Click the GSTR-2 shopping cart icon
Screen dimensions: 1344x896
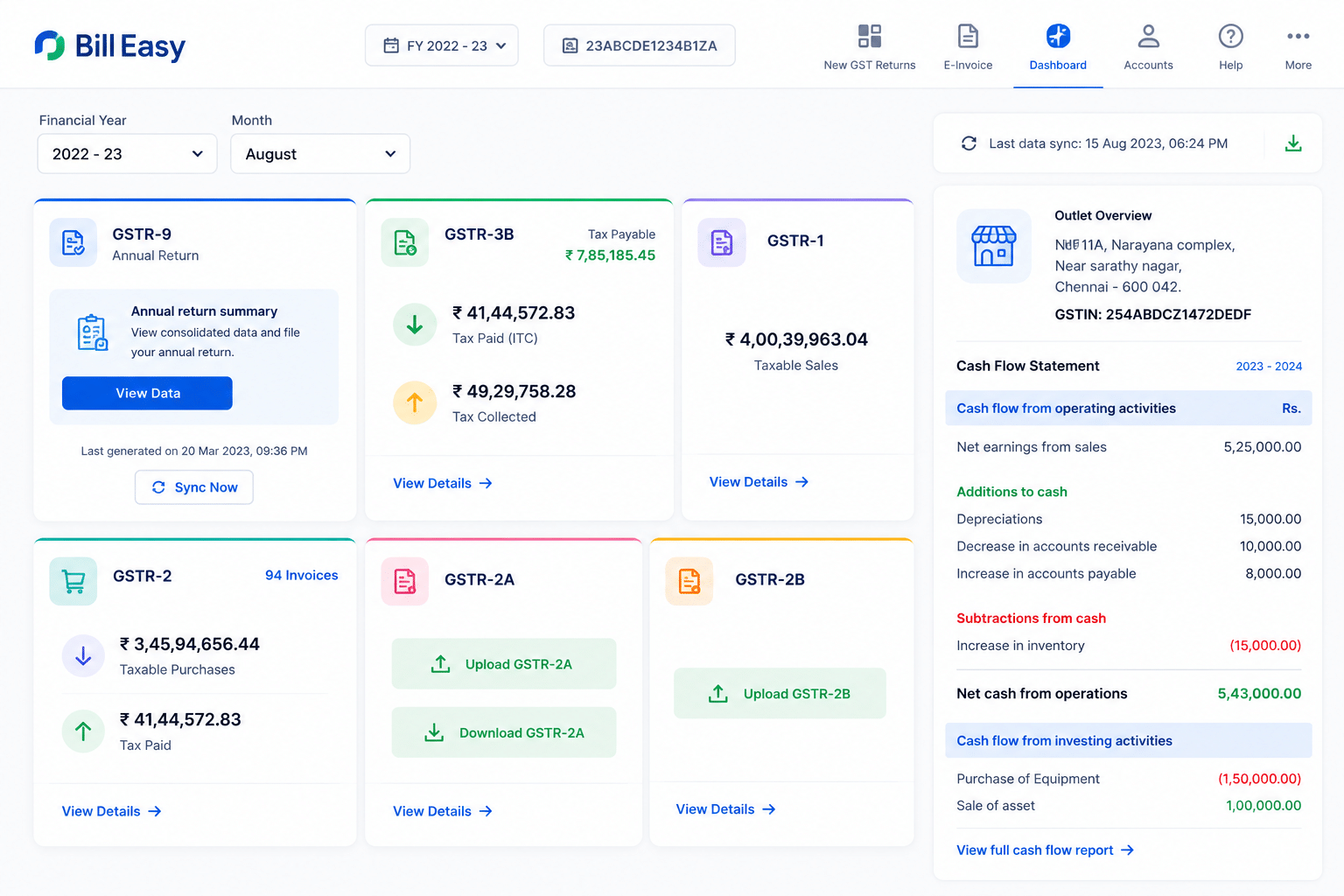pyautogui.click(x=73, y=581)
